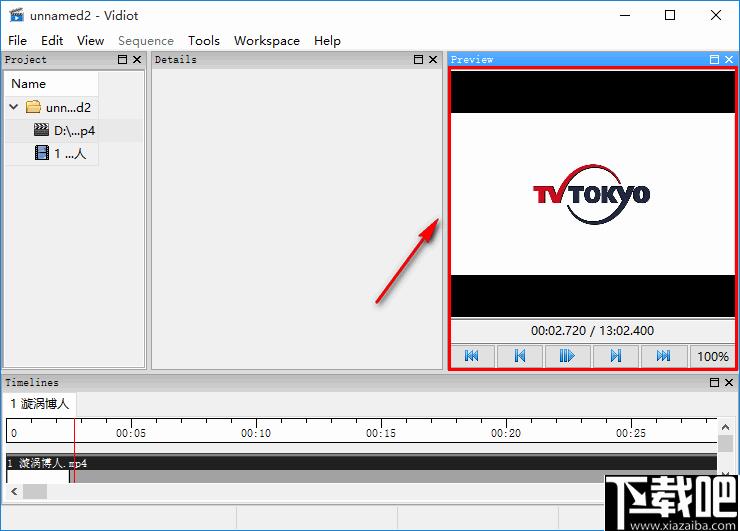Select the unn...d2 folder in the Project tree
740x531 pixels.
[68, 108]
